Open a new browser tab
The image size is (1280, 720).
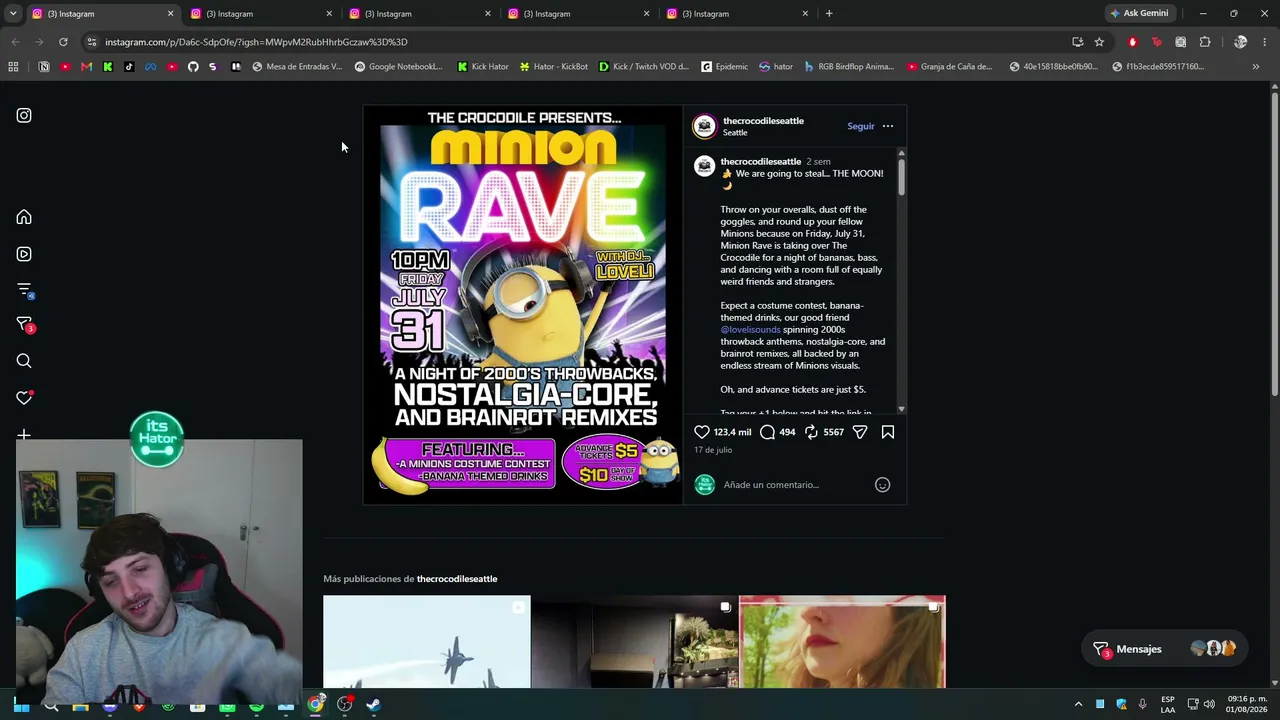(x=829, y=14)
